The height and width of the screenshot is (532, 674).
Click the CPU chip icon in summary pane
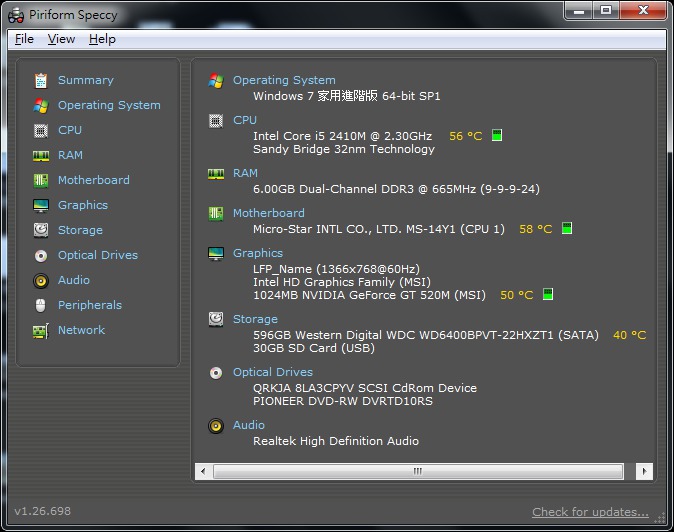pyautogui.click(x=216, y=121)
